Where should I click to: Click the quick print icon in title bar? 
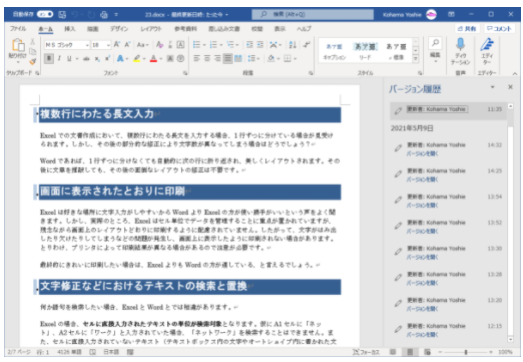[104, 14]
